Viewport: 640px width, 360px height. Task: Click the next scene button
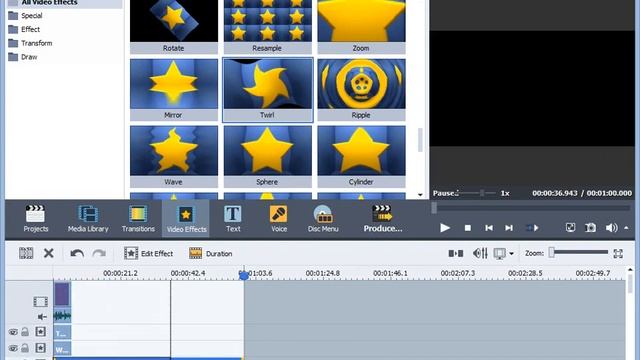click(532, 228)
